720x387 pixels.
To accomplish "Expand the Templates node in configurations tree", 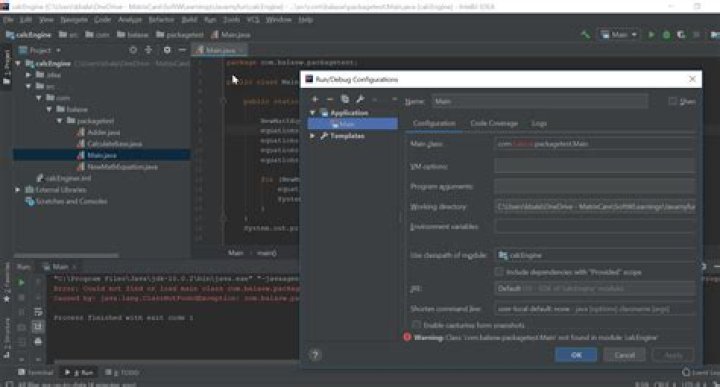I will (x=313, y=136).
